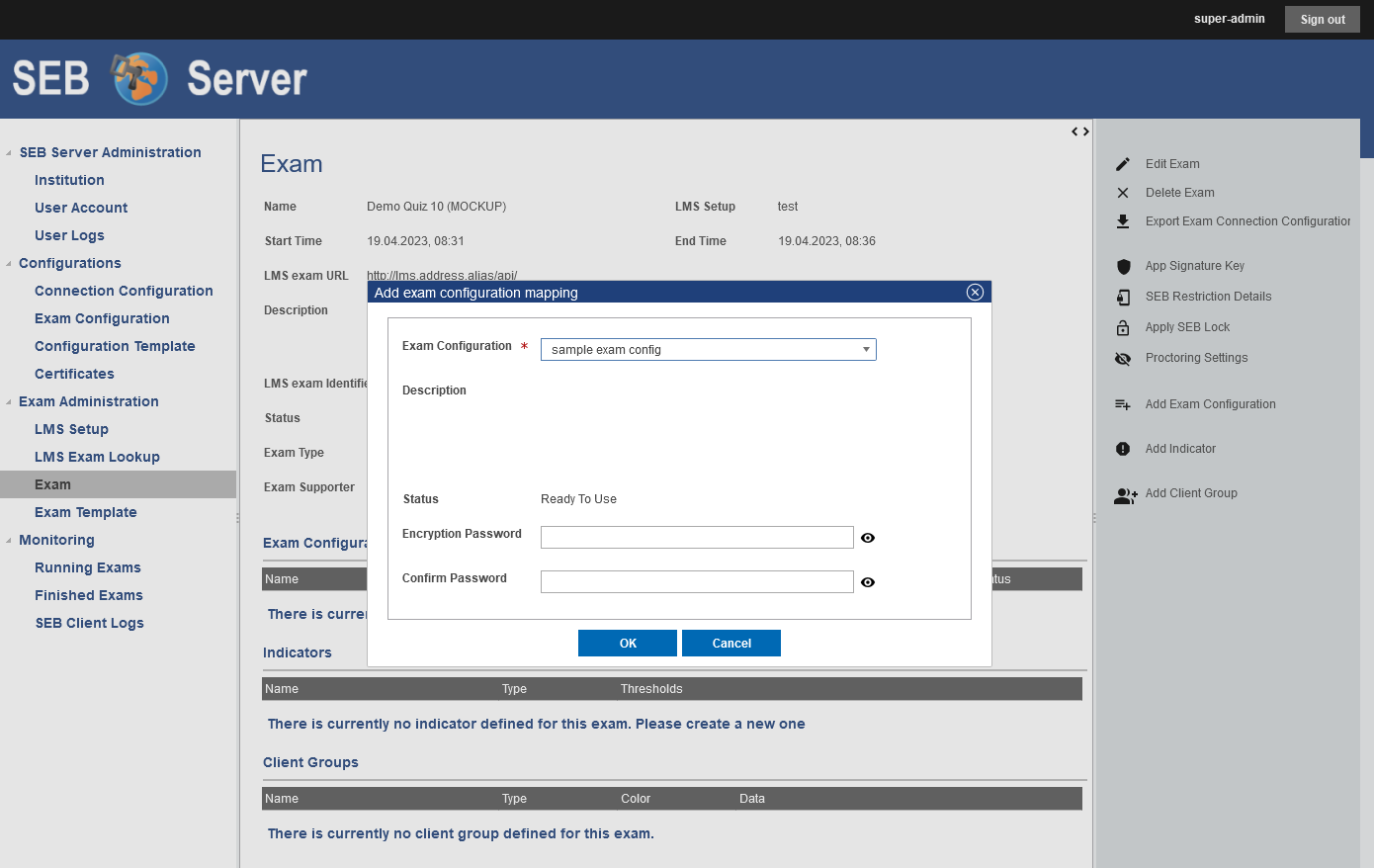
Task: Show the Encryption Password text
Action: click(x=868, y=538)
